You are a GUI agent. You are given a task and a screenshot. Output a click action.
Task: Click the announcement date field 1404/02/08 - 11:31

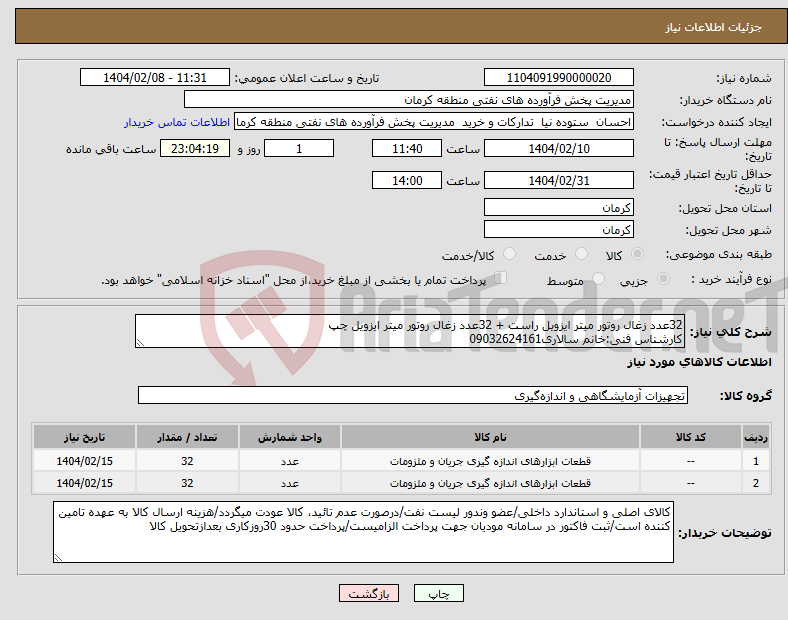pos(155,77)
